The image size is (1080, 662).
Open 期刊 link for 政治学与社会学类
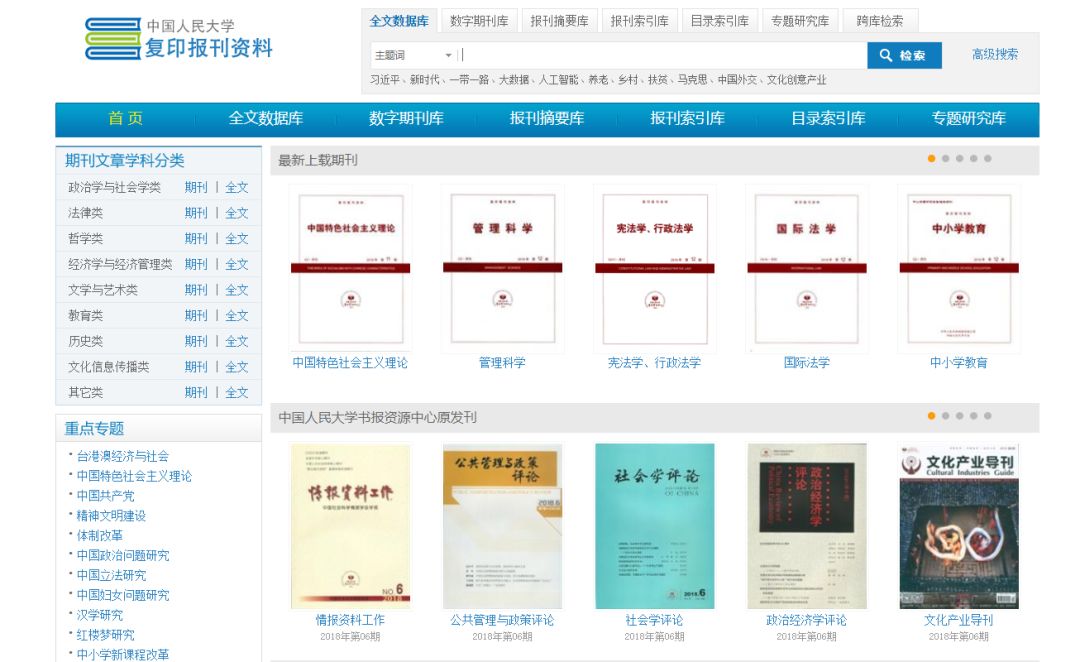coord(196,187)
